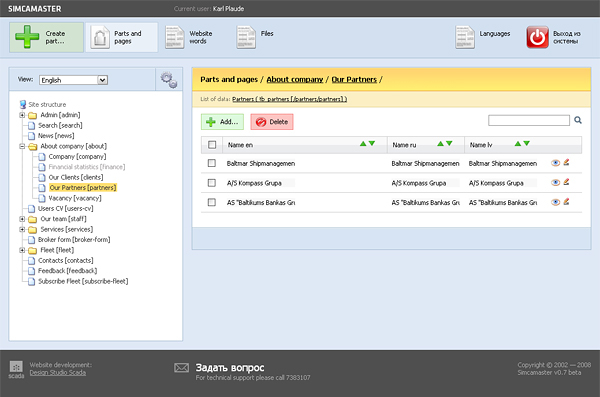Follow the Our Partners breadcrumb link
Screen dimensions: 600x397
pos(354,79)
